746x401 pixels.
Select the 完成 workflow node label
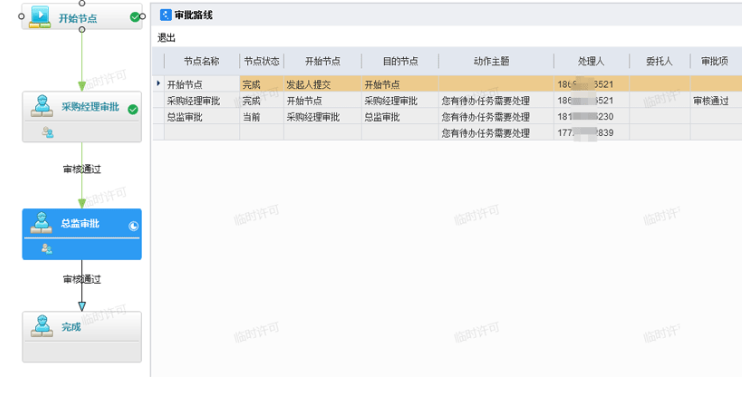[x=71, y=327]
